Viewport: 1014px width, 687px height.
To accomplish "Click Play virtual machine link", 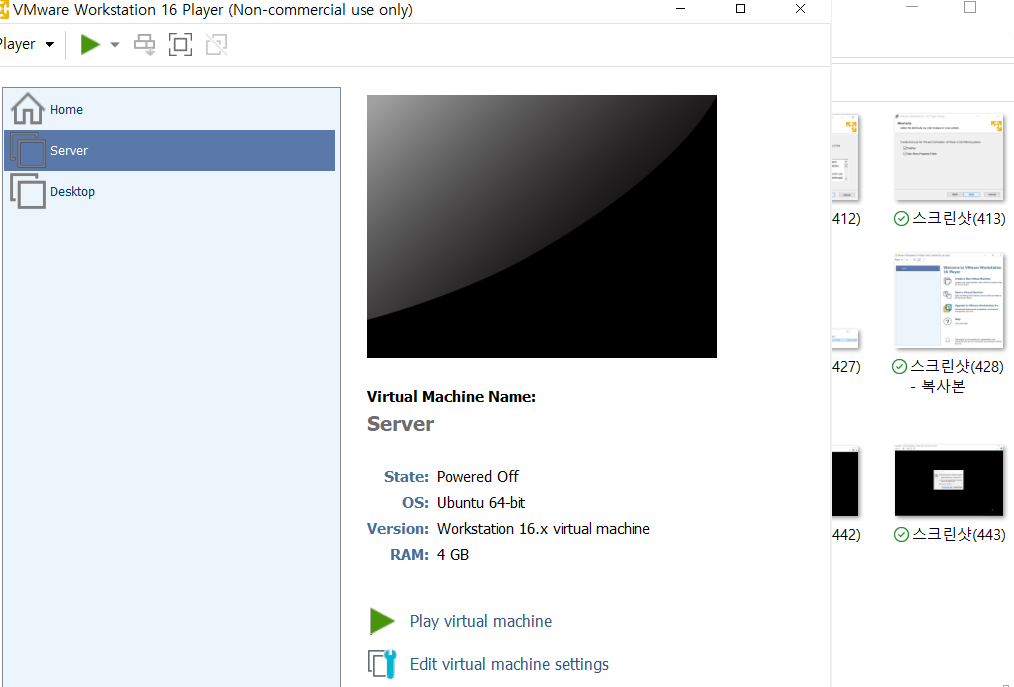I will click(x=480, y=621).
